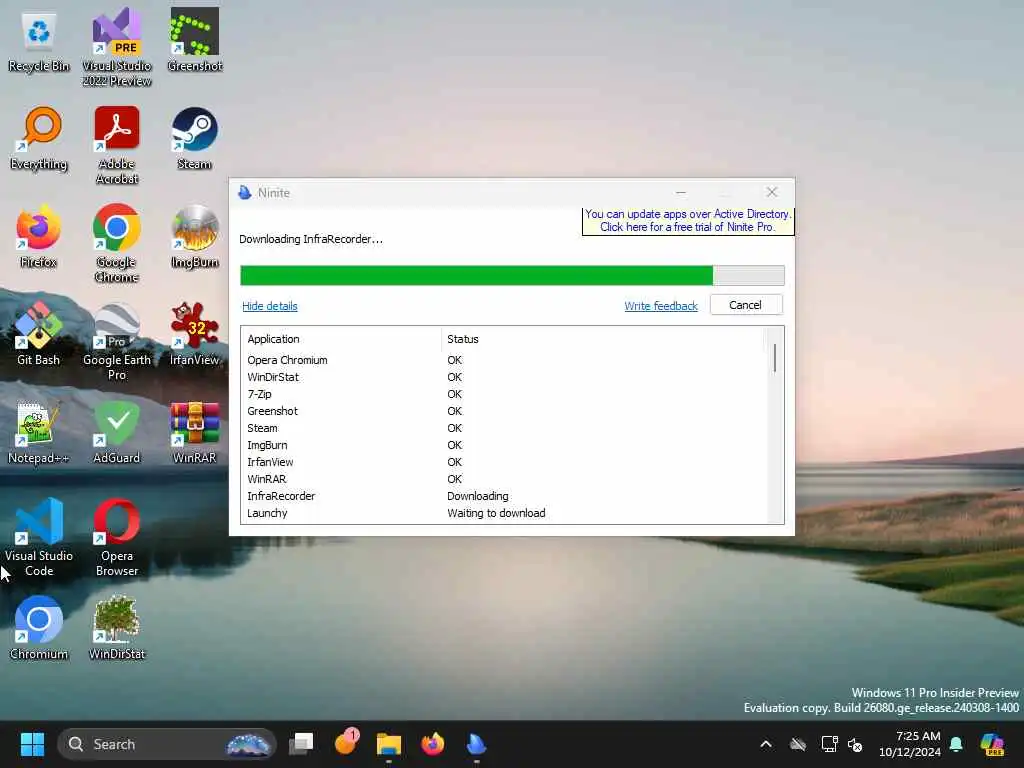Select the Opera Browser desktop icon
The height and width of the screenshot is (768, 1024).
click(117, 537)
